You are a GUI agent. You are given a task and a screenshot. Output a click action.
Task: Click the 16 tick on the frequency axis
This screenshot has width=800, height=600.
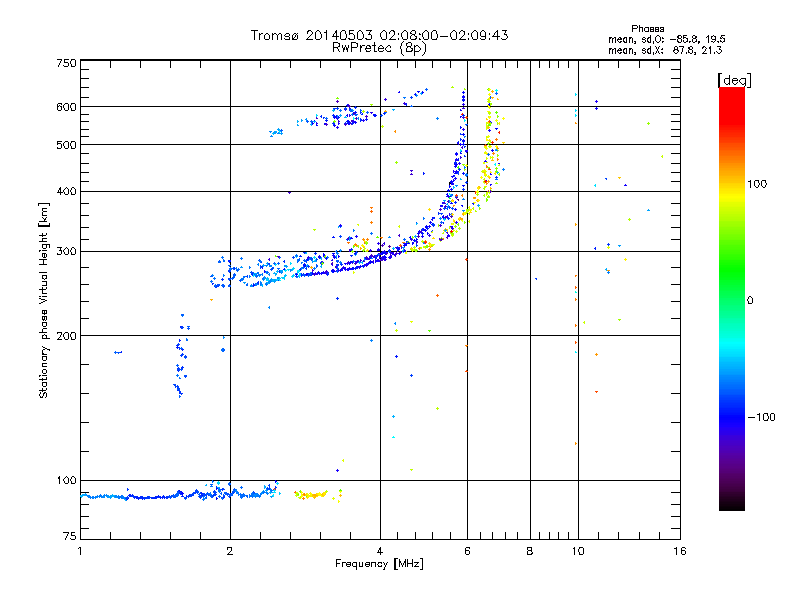(x=679, y=552)
